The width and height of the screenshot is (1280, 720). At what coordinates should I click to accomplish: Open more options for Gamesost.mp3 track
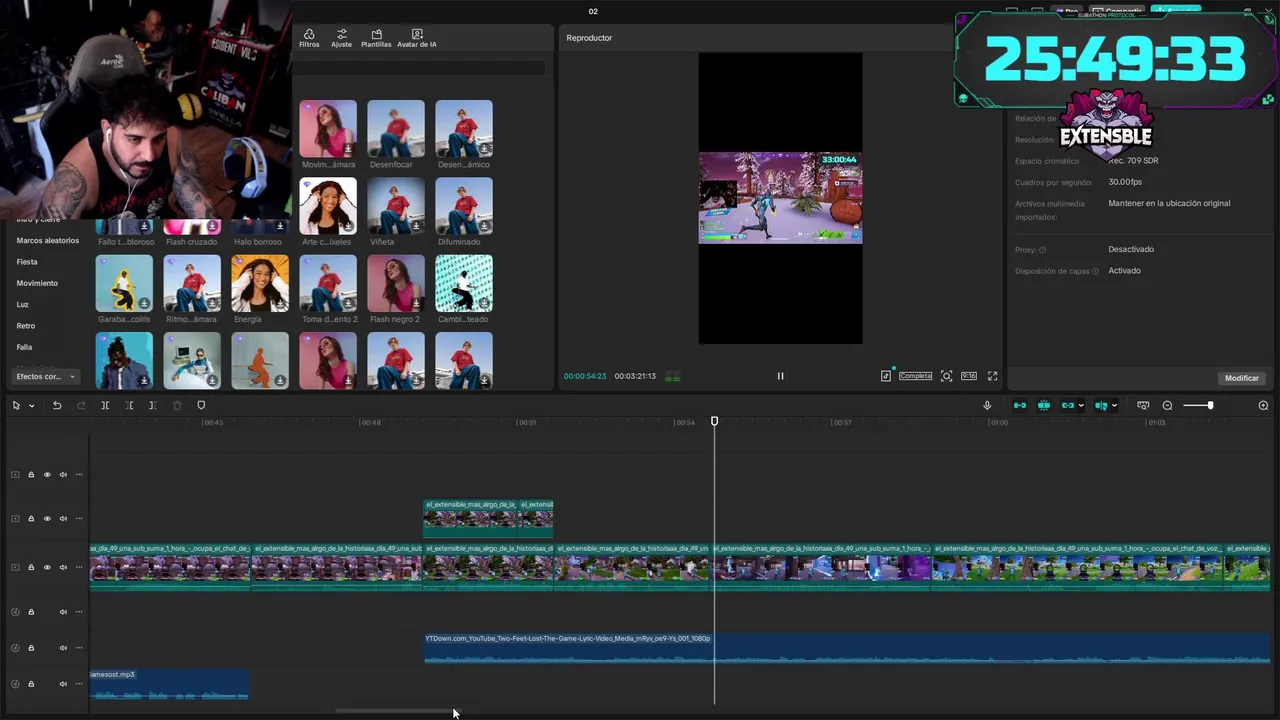(x=79, y=684)
